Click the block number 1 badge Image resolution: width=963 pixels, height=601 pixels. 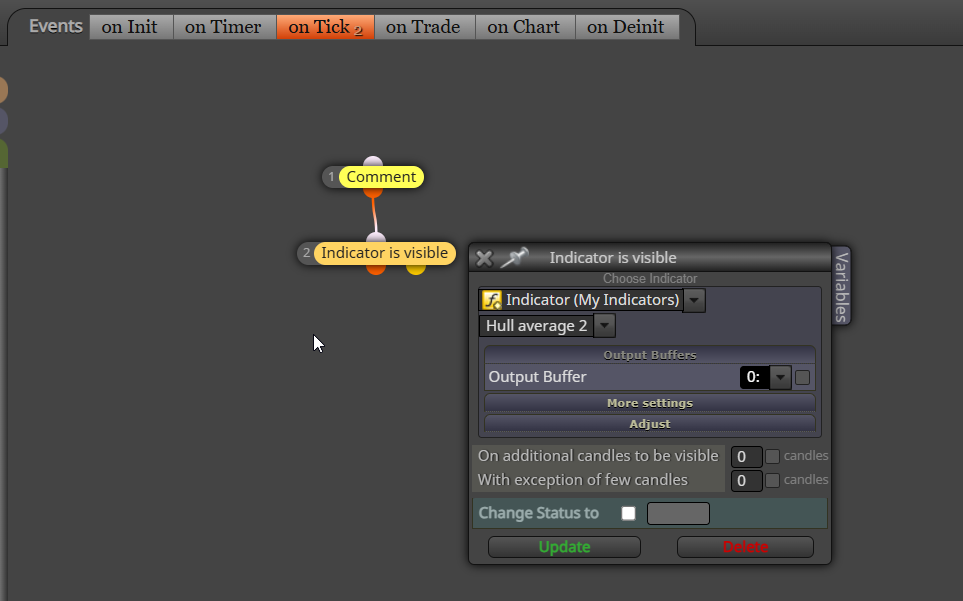pos(331,177)
